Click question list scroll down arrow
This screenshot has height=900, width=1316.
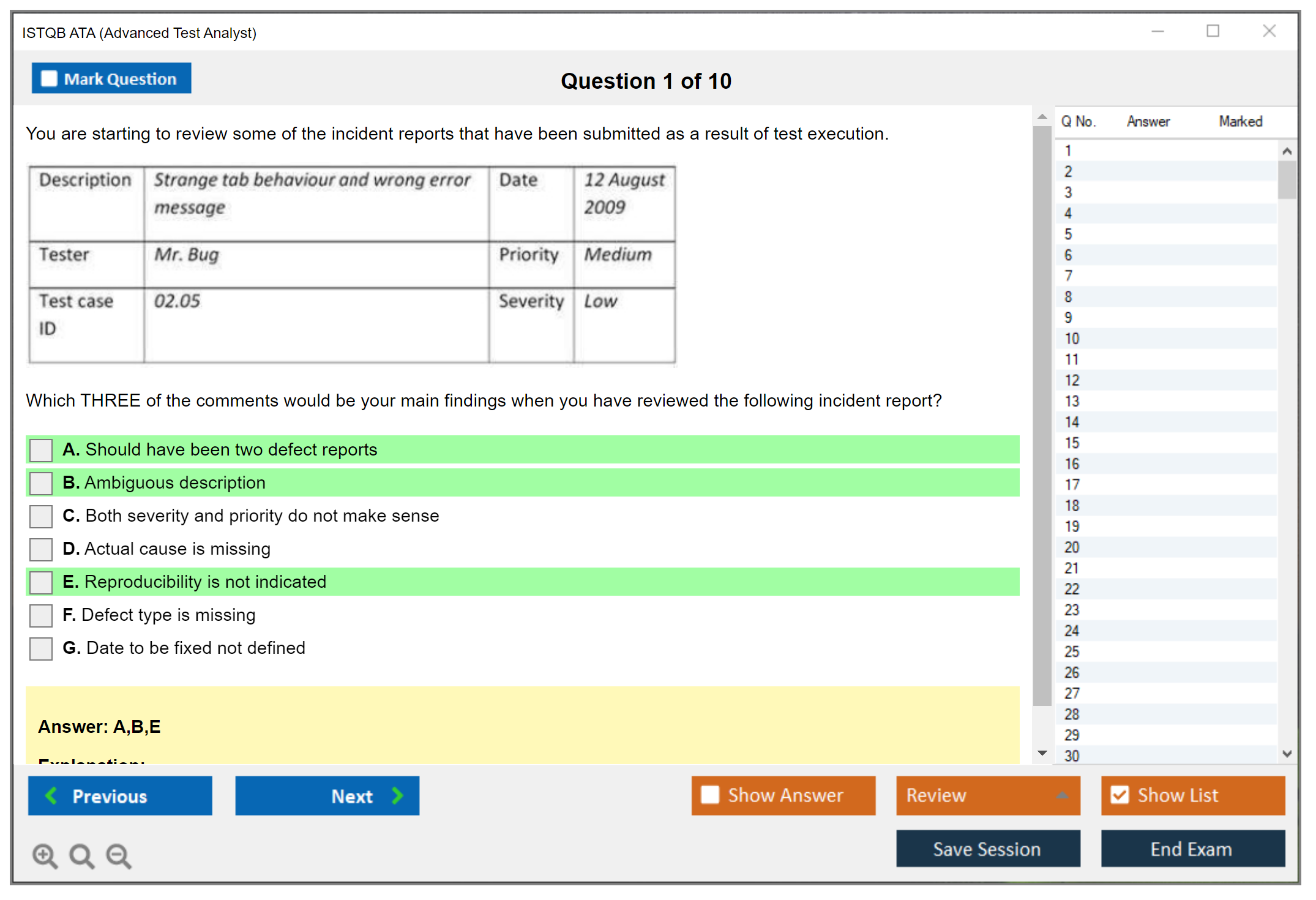point(1287,754)
